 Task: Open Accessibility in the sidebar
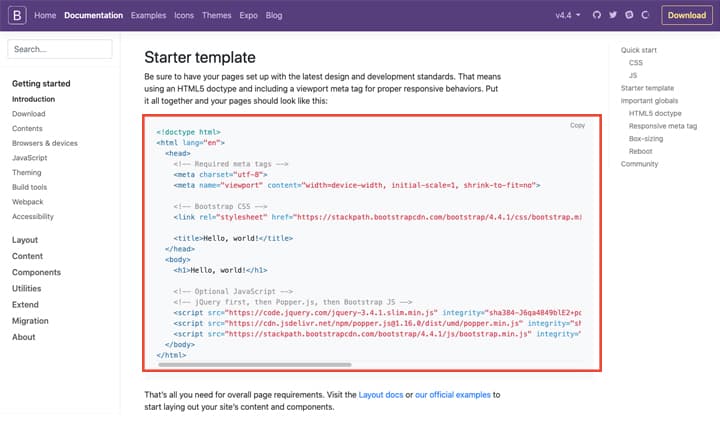[33, 217]
